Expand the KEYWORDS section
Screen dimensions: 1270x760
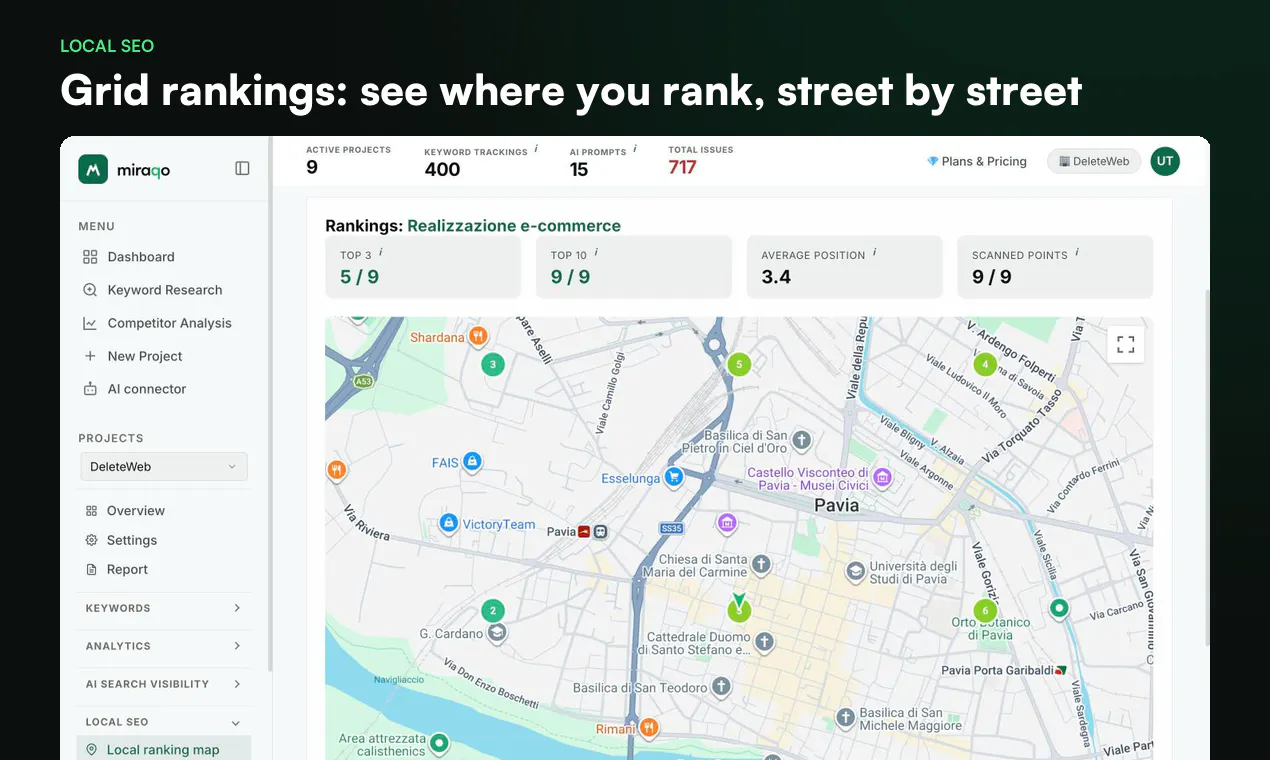[164, 608]
